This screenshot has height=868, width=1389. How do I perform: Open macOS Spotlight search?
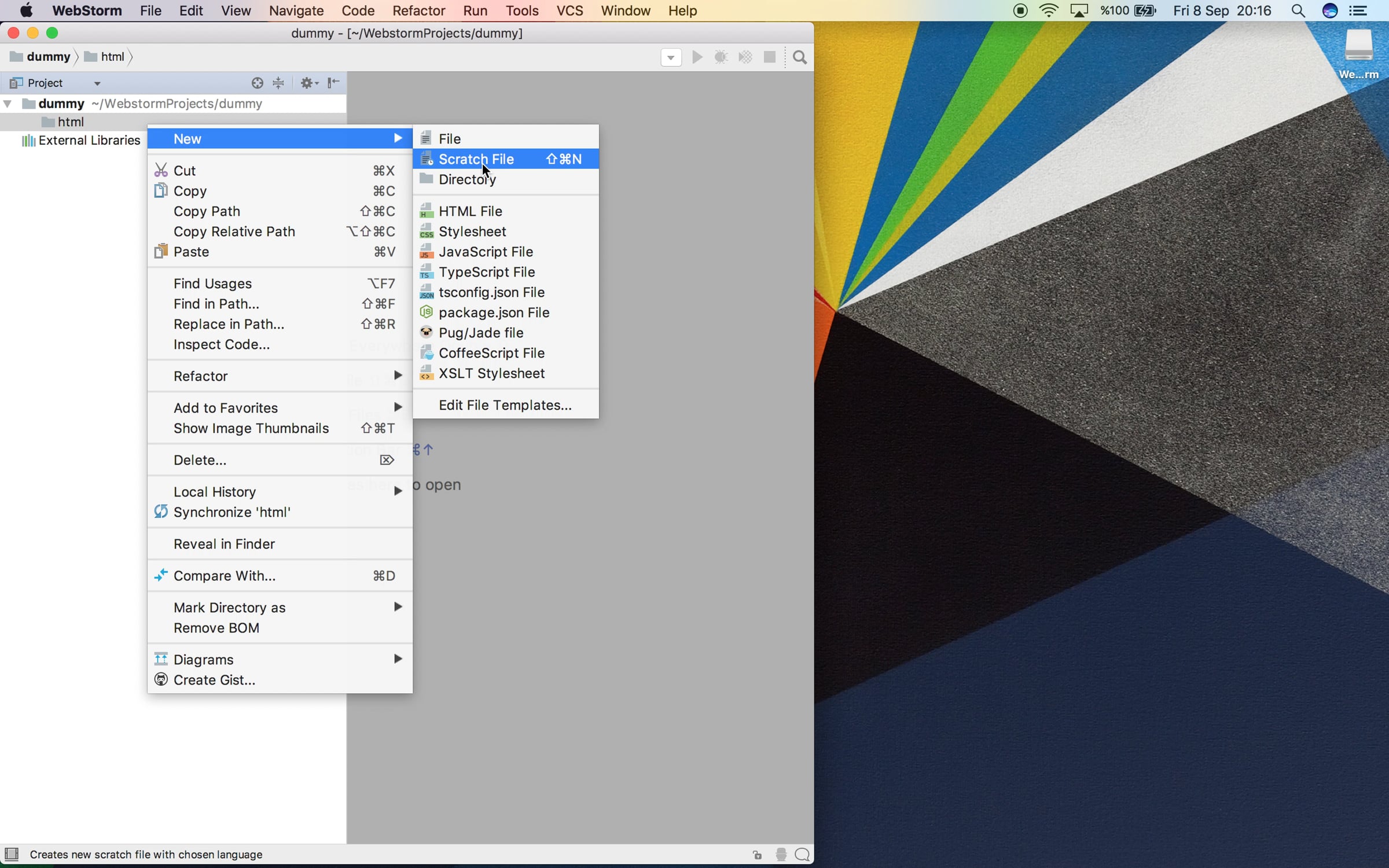pos(1298,10)
